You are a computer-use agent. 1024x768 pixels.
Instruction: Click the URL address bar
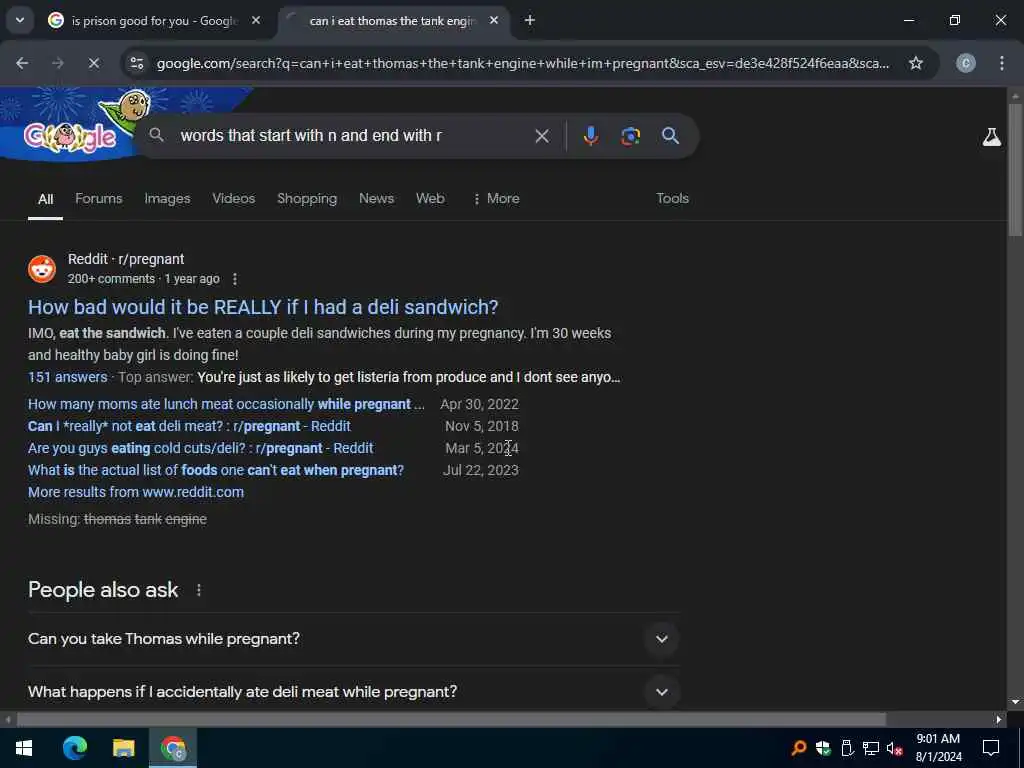tap(522, 63)
